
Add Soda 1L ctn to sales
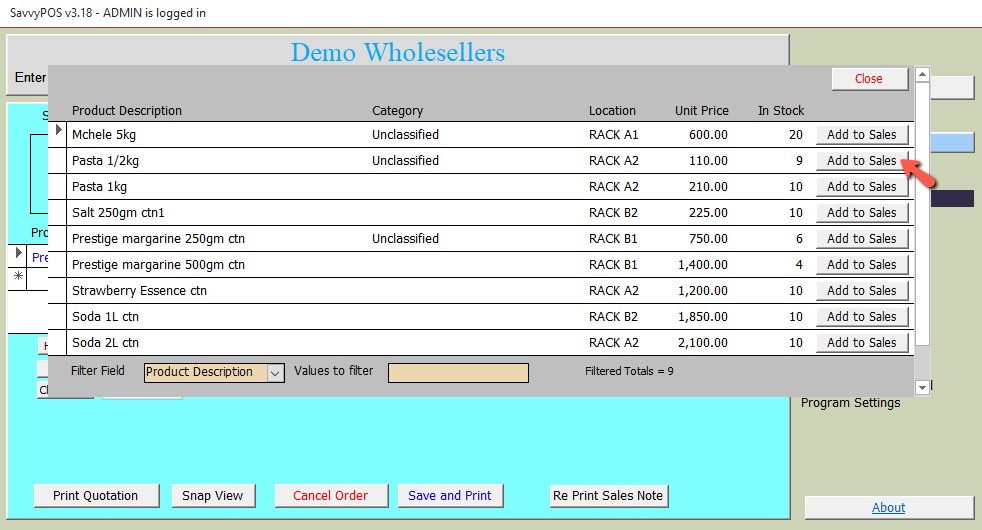tap(861, 317)
